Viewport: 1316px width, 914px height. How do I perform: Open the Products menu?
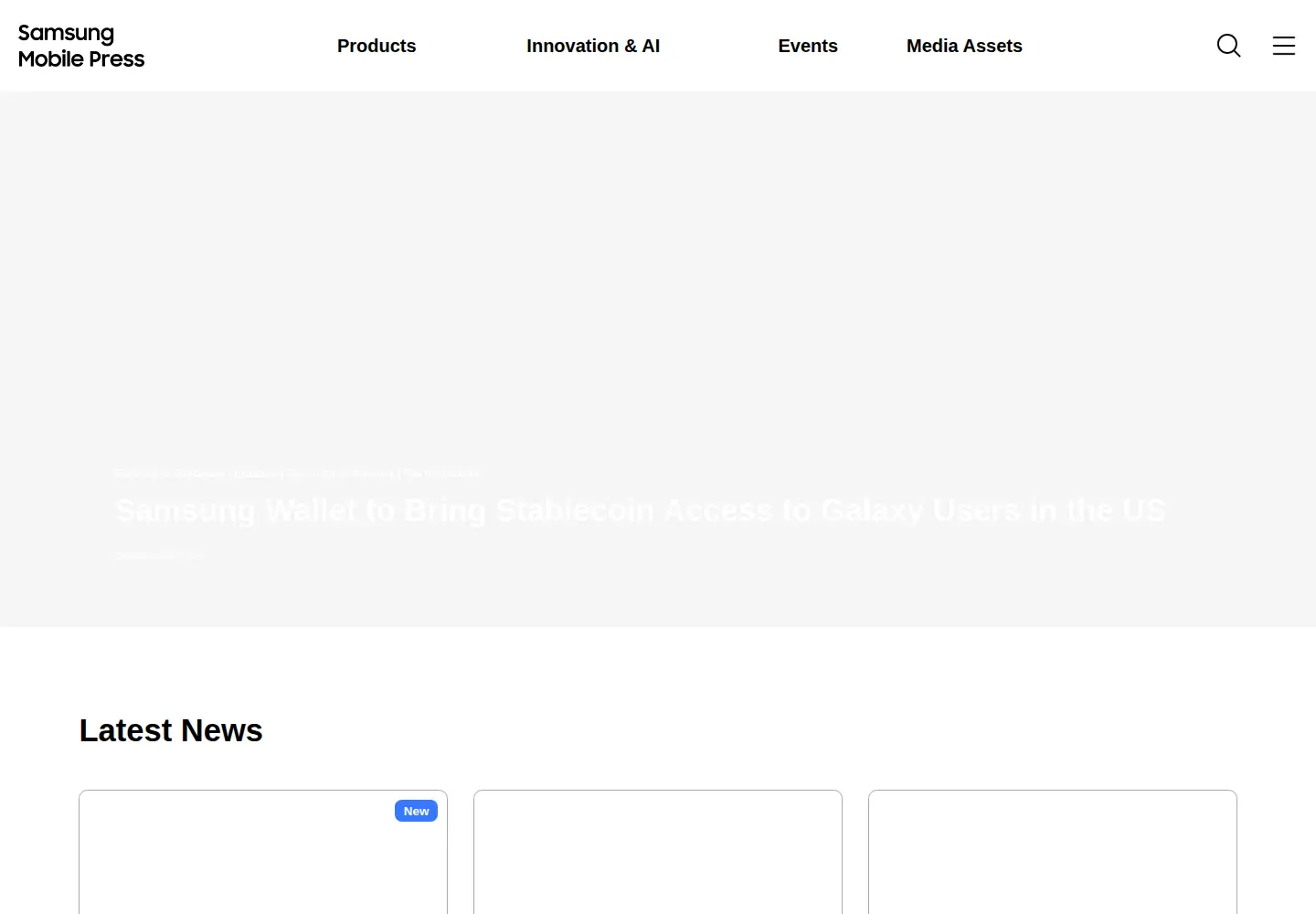(377, 46)
